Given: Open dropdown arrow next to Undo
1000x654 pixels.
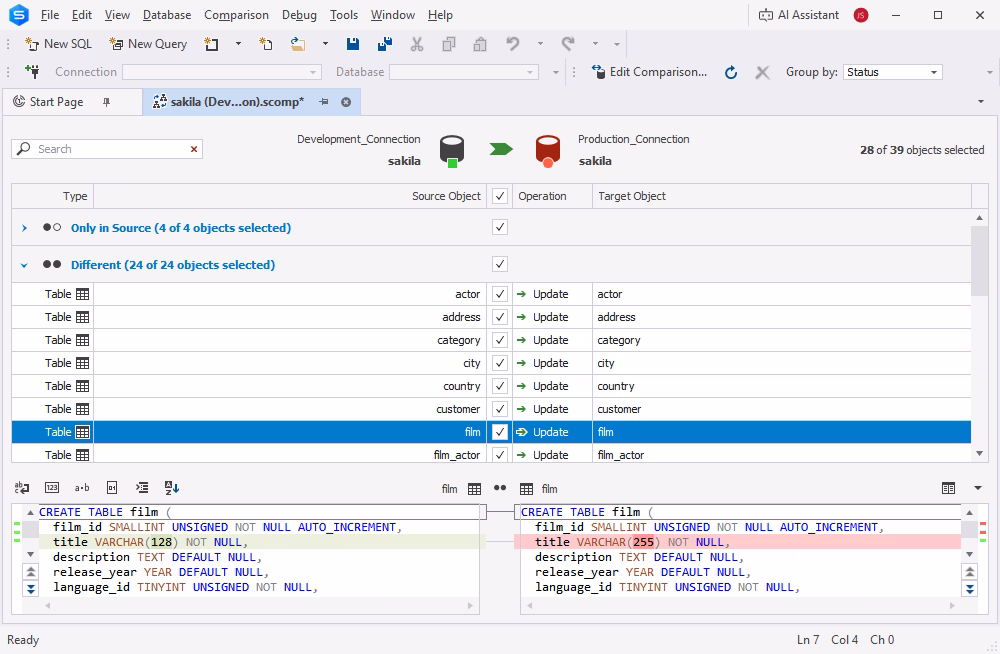Looking at the screenshot, I should pyautogui.click(x=540, y=44).
